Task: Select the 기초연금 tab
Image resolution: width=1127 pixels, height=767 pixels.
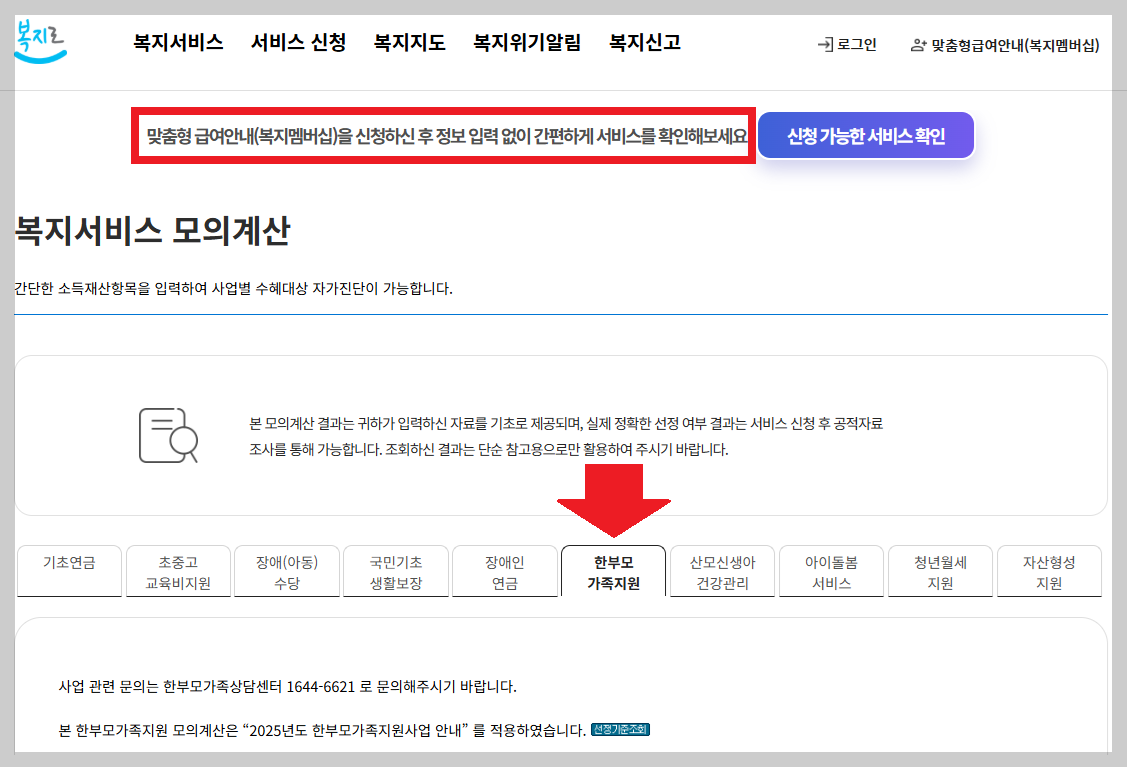Action: (69, 571)
